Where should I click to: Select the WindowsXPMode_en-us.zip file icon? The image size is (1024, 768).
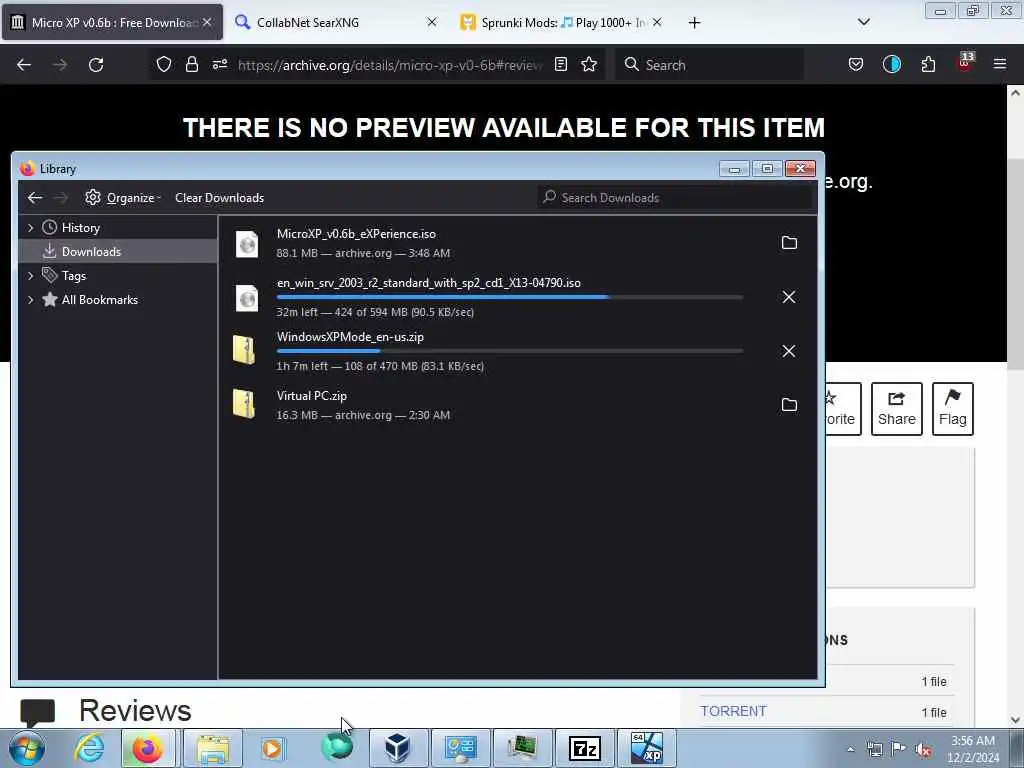coord(244,350)
